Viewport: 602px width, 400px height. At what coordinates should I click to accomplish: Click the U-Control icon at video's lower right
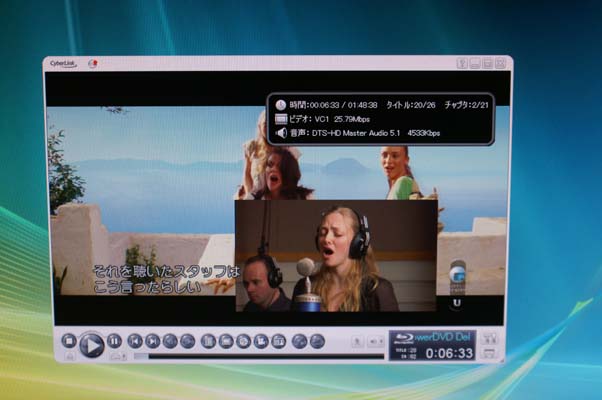click(456, 303)
